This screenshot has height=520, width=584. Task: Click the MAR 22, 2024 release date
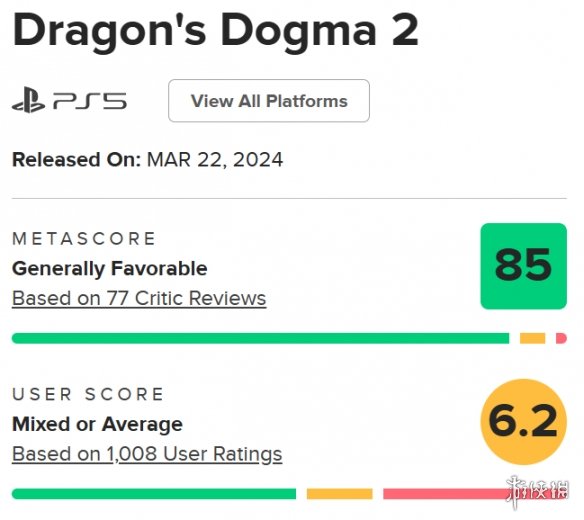215,160
